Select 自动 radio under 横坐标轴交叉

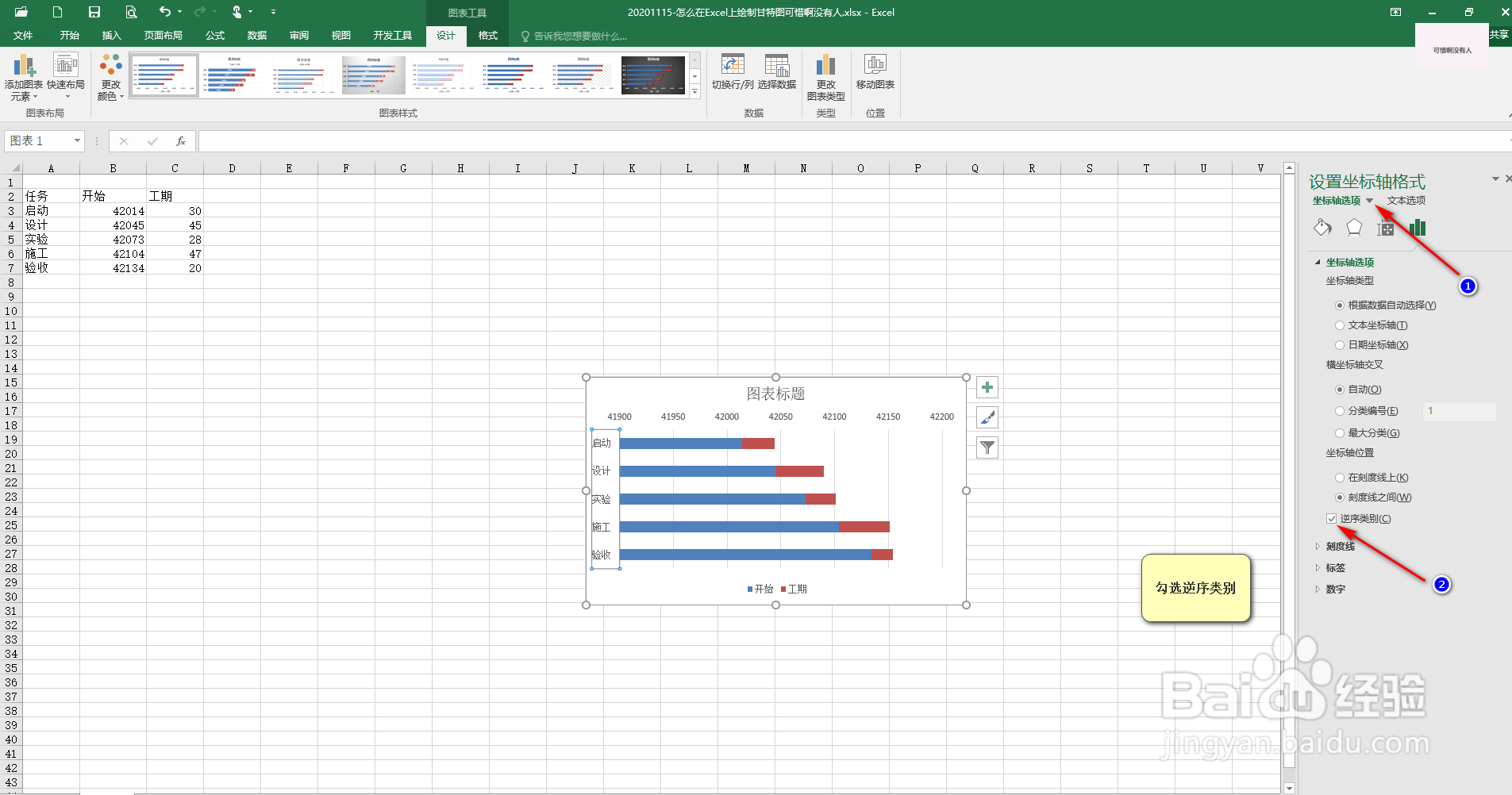coord(1340,390)
